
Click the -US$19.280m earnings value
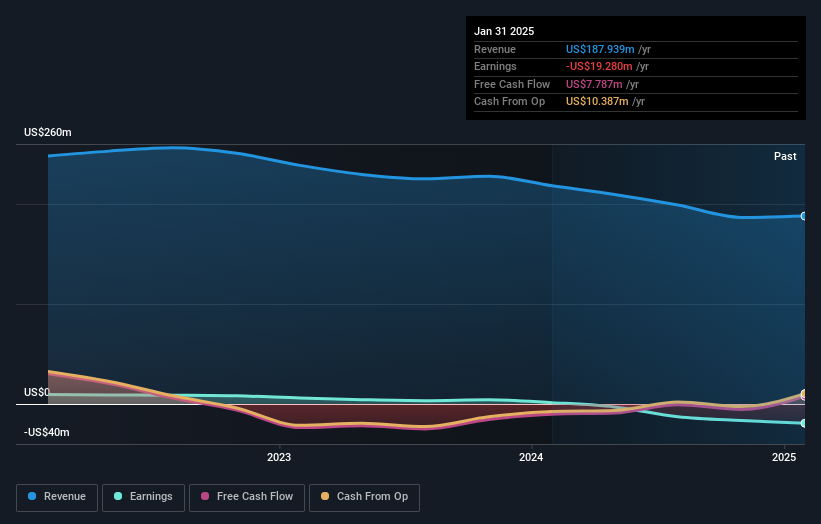(599, 66)
